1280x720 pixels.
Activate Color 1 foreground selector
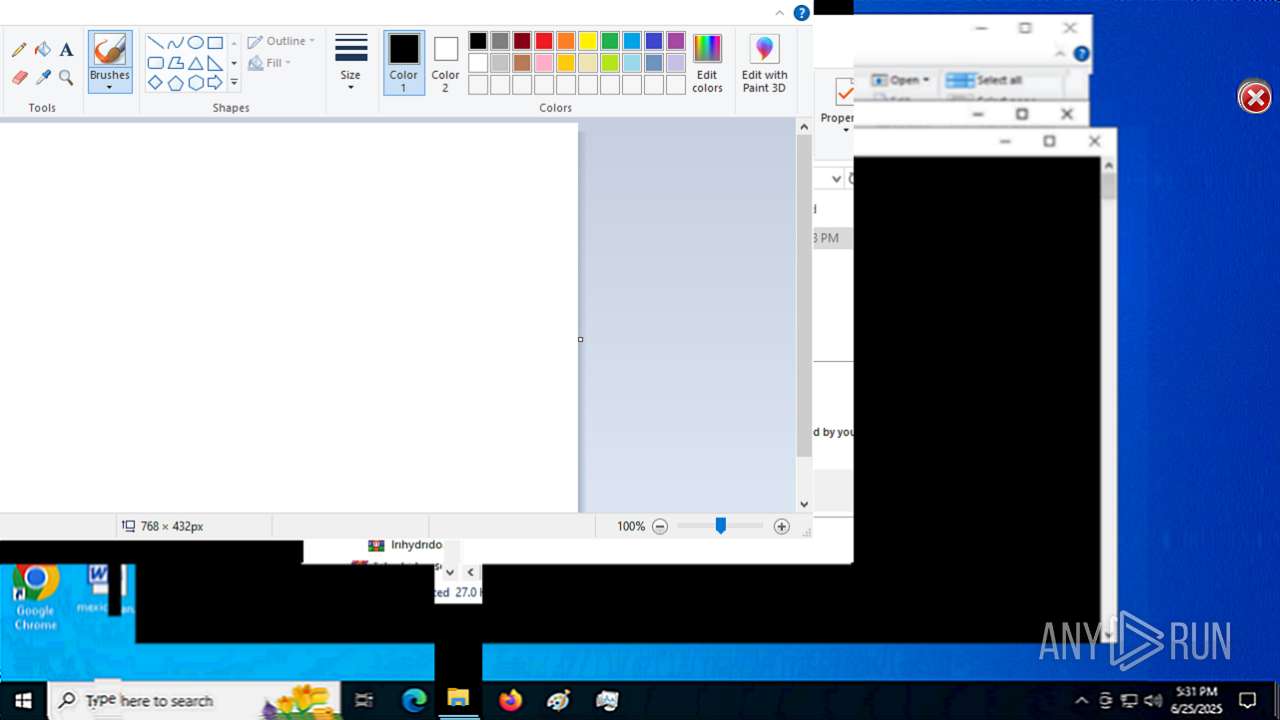[404, 63]
